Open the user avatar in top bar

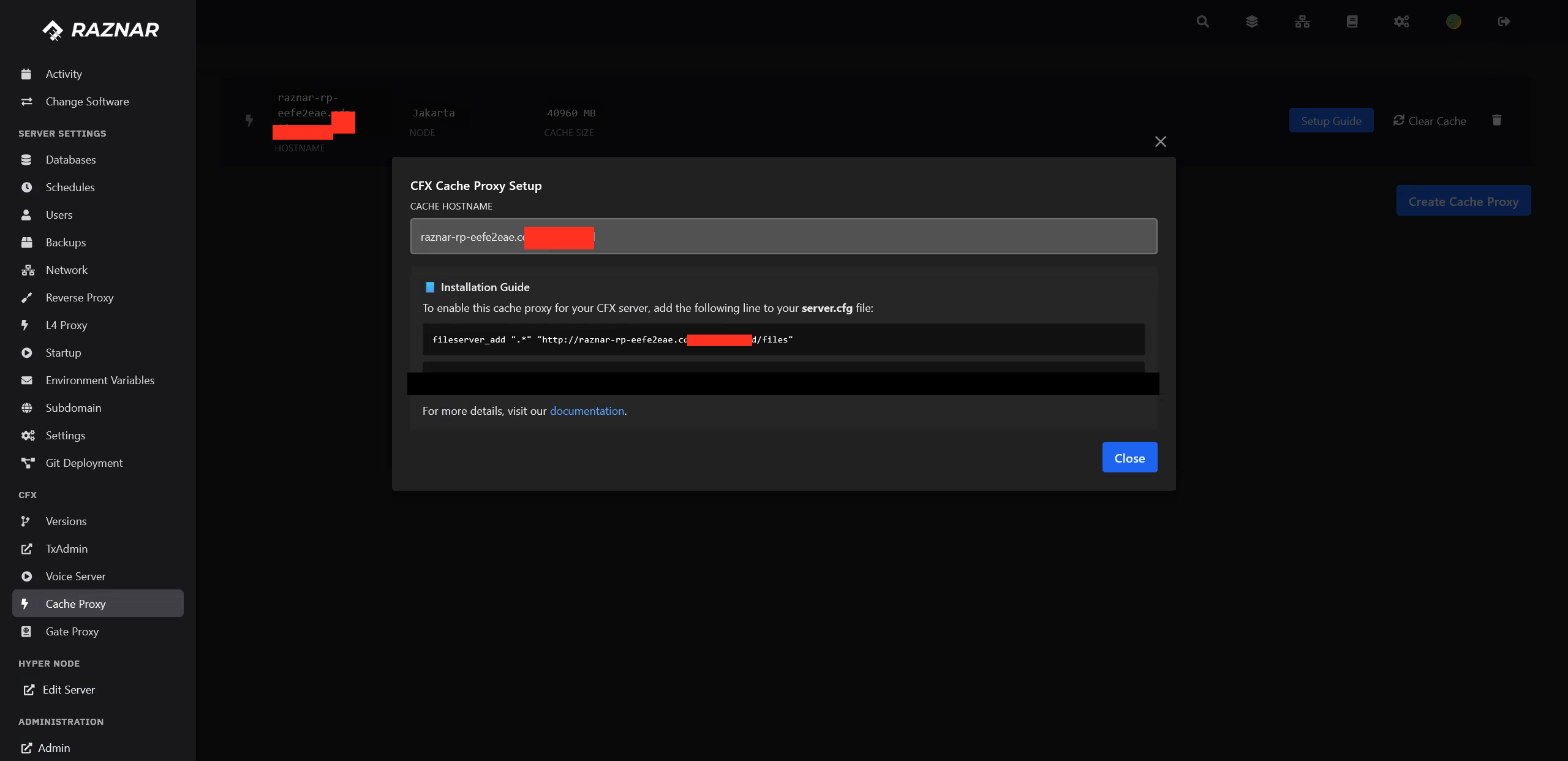1453,21
